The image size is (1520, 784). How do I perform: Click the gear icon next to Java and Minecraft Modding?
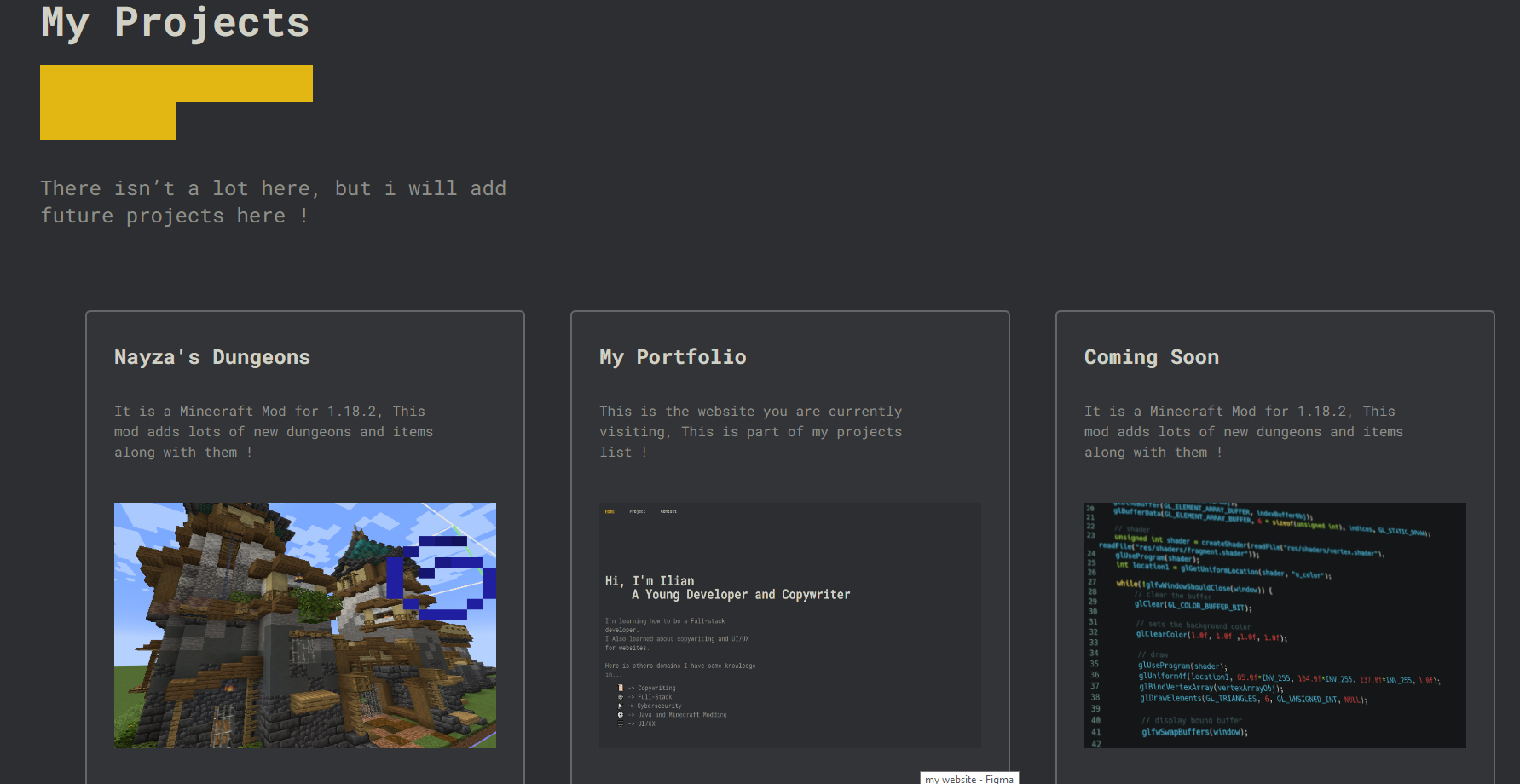[x=620, y=715]
